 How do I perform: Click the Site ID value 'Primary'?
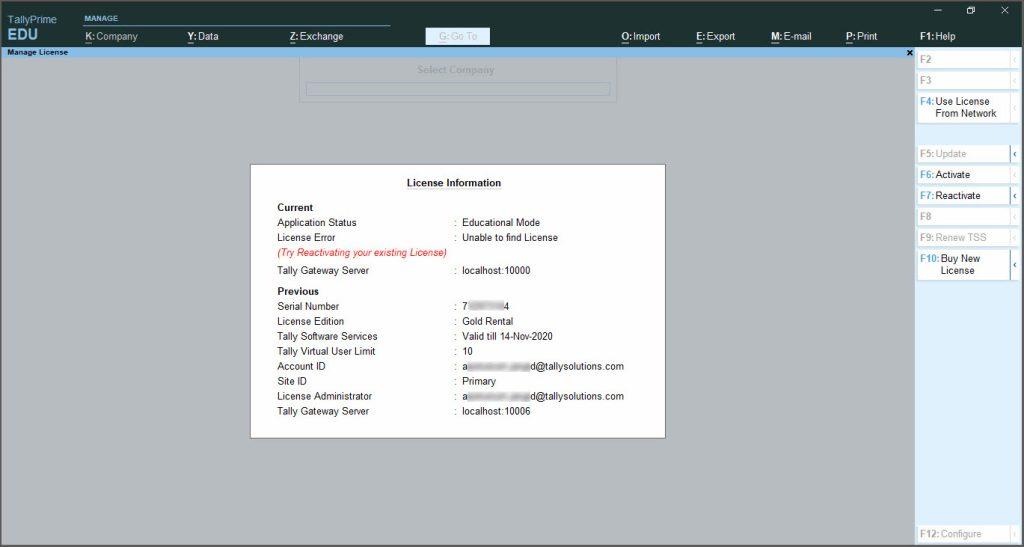coord(479,381)
